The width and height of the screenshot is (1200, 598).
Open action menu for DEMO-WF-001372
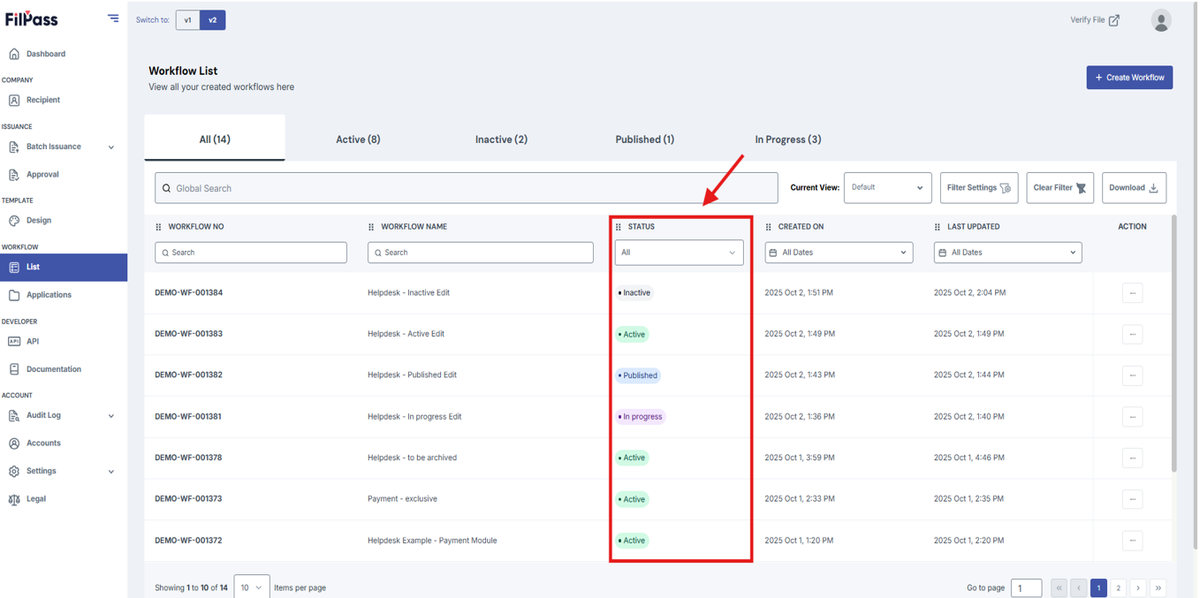(1132, 540)
